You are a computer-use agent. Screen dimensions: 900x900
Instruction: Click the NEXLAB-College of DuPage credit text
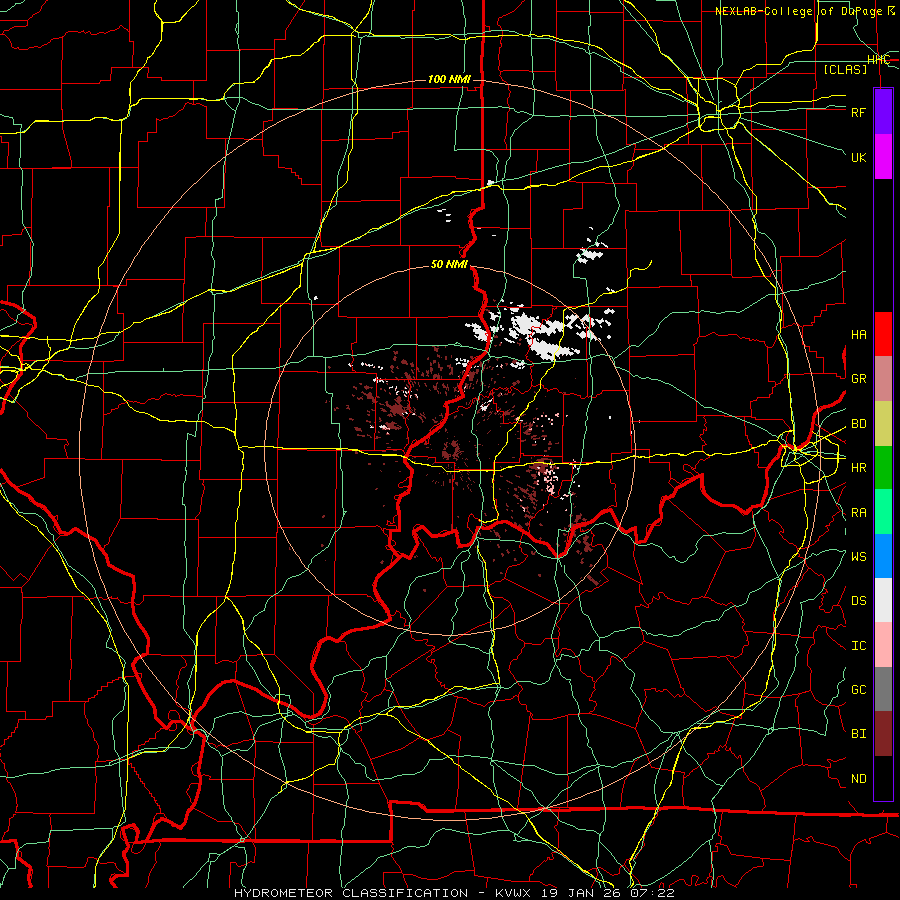click(805, 11)
